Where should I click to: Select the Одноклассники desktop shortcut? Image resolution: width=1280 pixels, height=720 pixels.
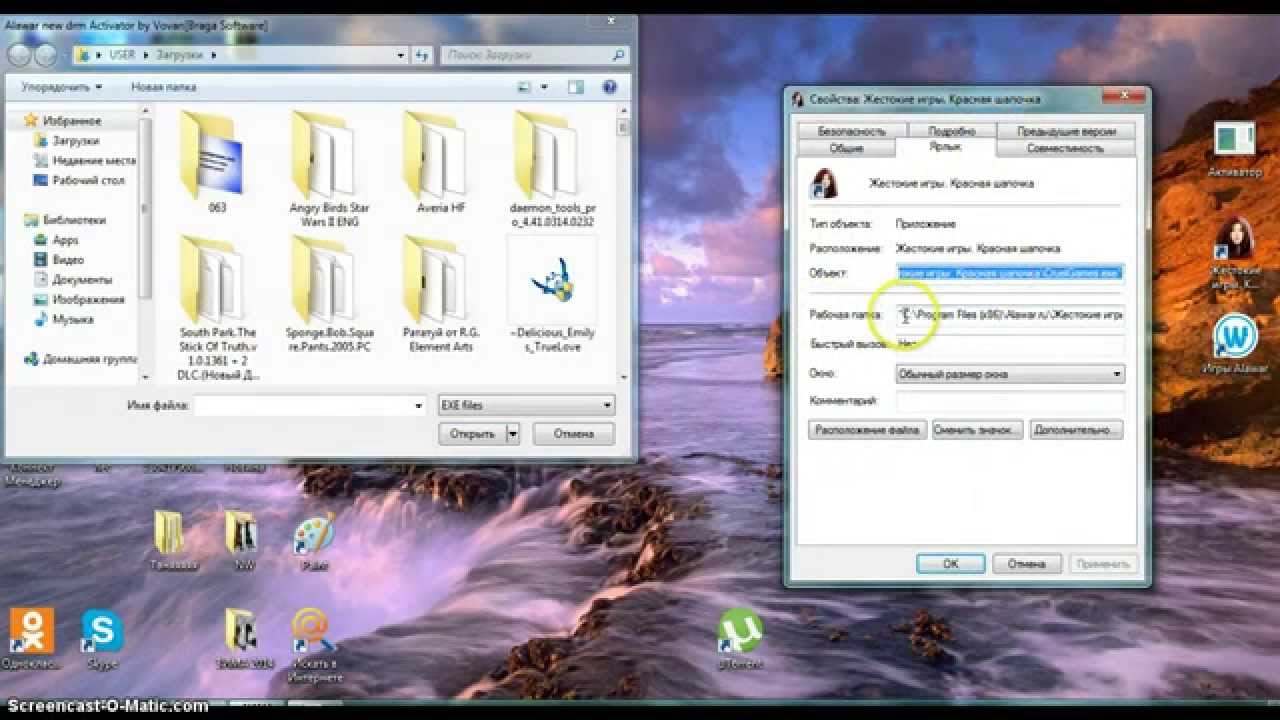click(32, 641)
